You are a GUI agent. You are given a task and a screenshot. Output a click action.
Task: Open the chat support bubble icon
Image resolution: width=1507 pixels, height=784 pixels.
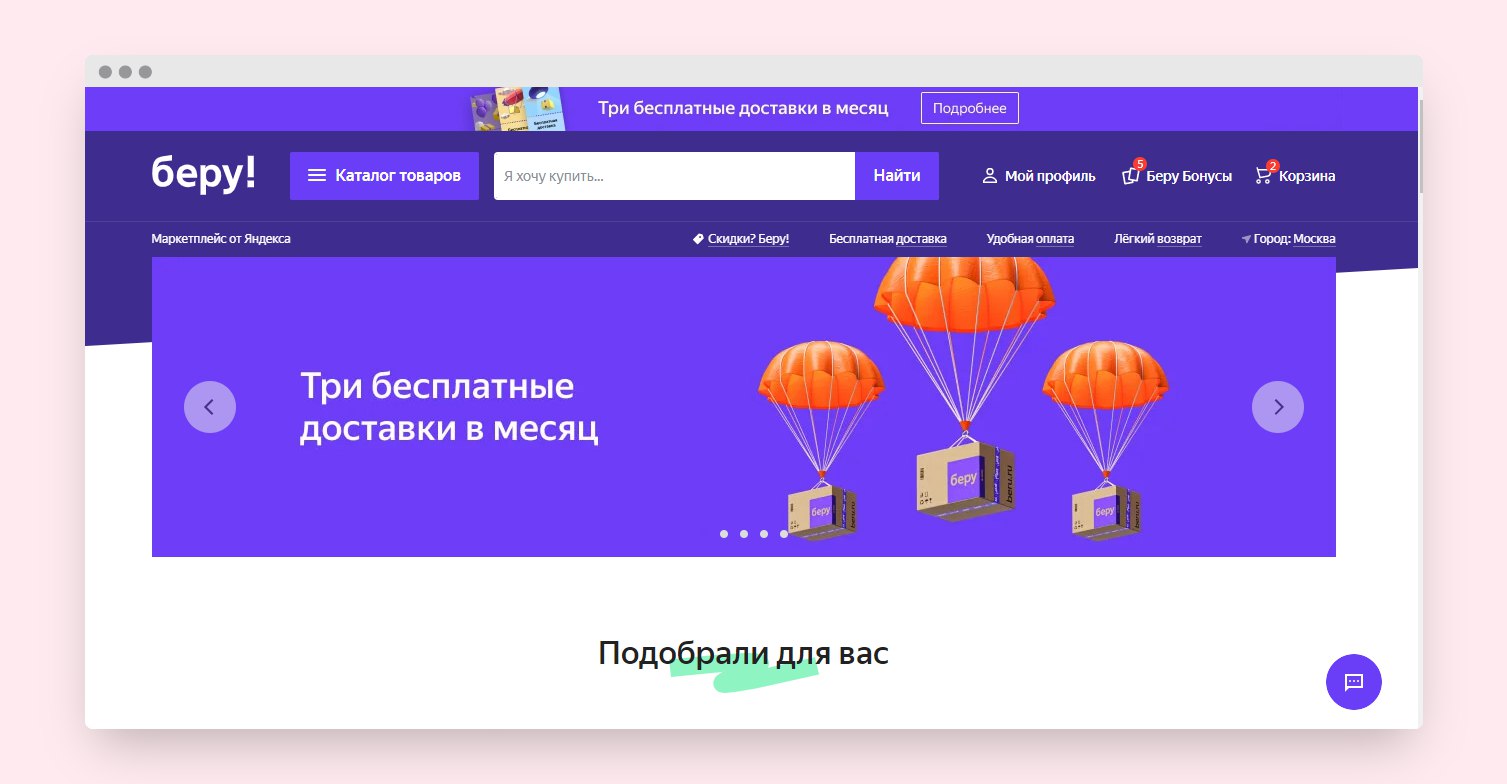click(x=1353, y=682)
